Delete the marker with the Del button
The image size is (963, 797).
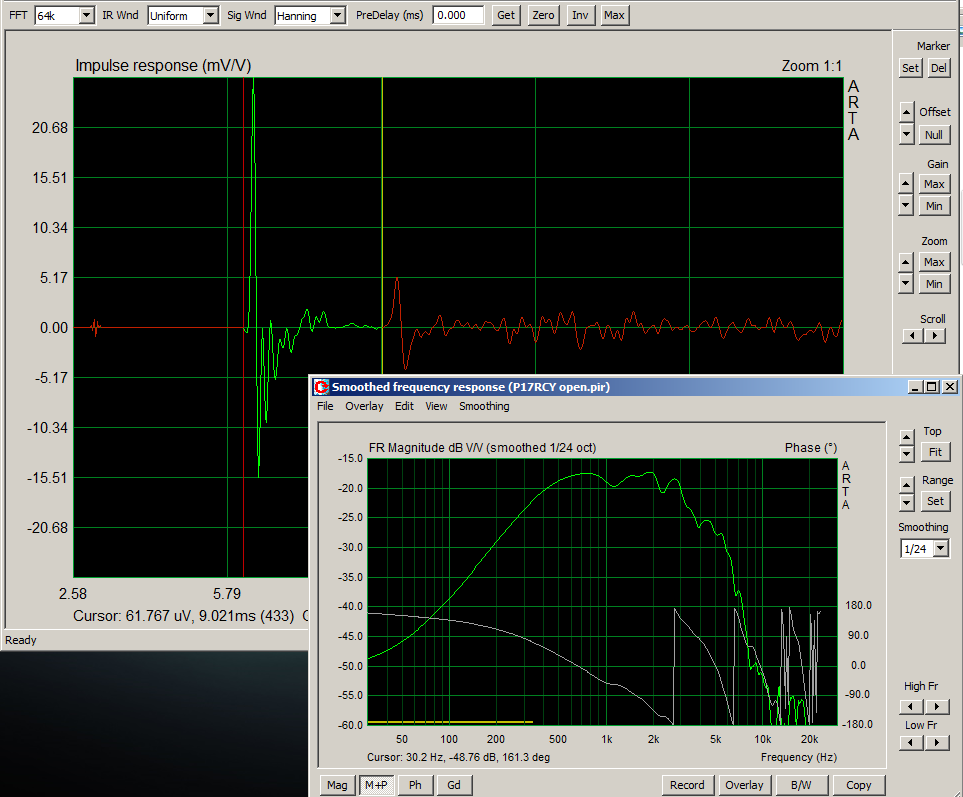tap(938, 68)
